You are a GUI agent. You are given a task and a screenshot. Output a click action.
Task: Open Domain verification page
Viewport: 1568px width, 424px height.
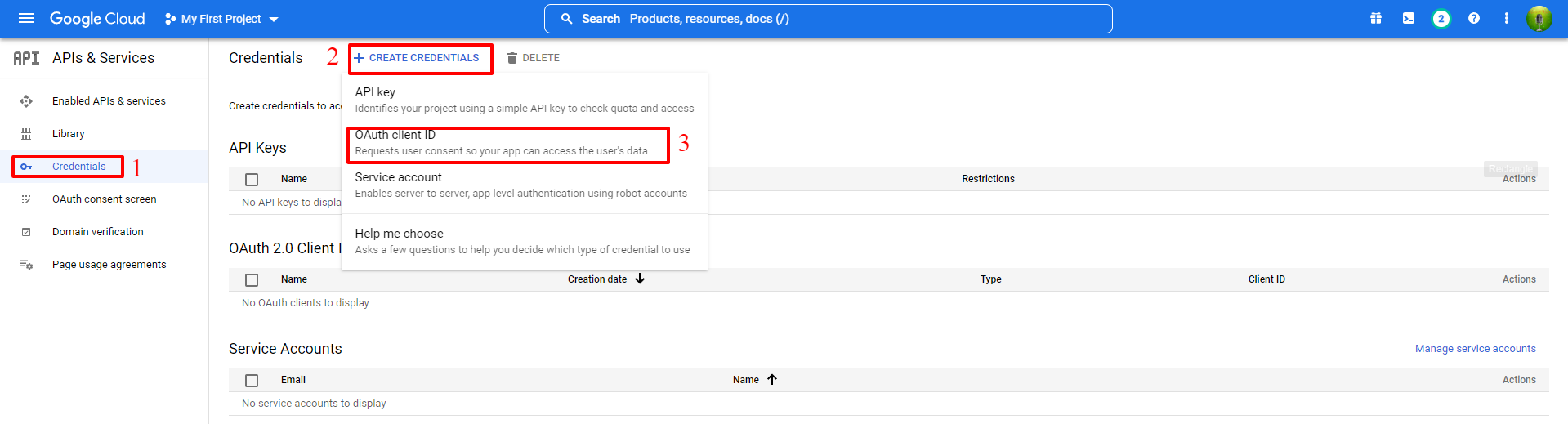click(98, 232)
